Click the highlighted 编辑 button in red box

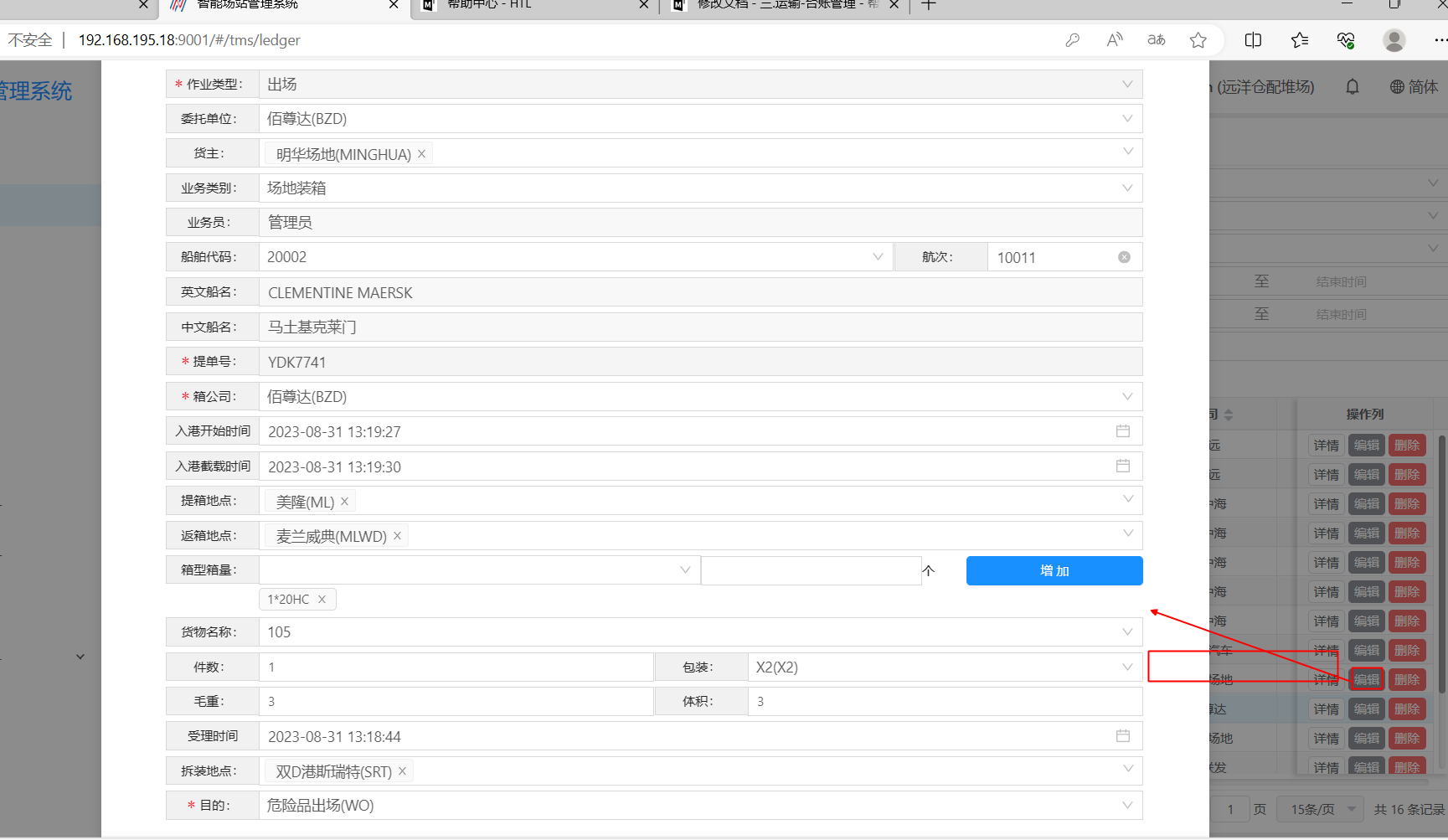click(1366, 679)
